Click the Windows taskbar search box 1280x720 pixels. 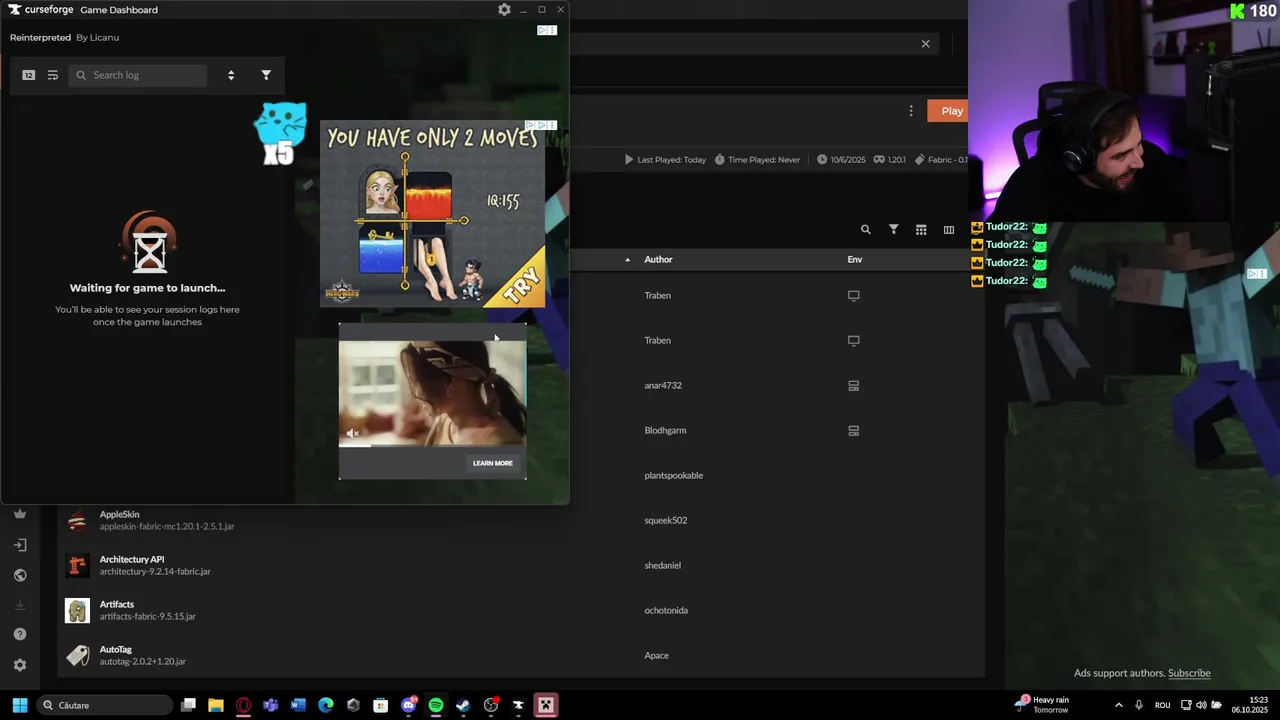tap(104, 705)
